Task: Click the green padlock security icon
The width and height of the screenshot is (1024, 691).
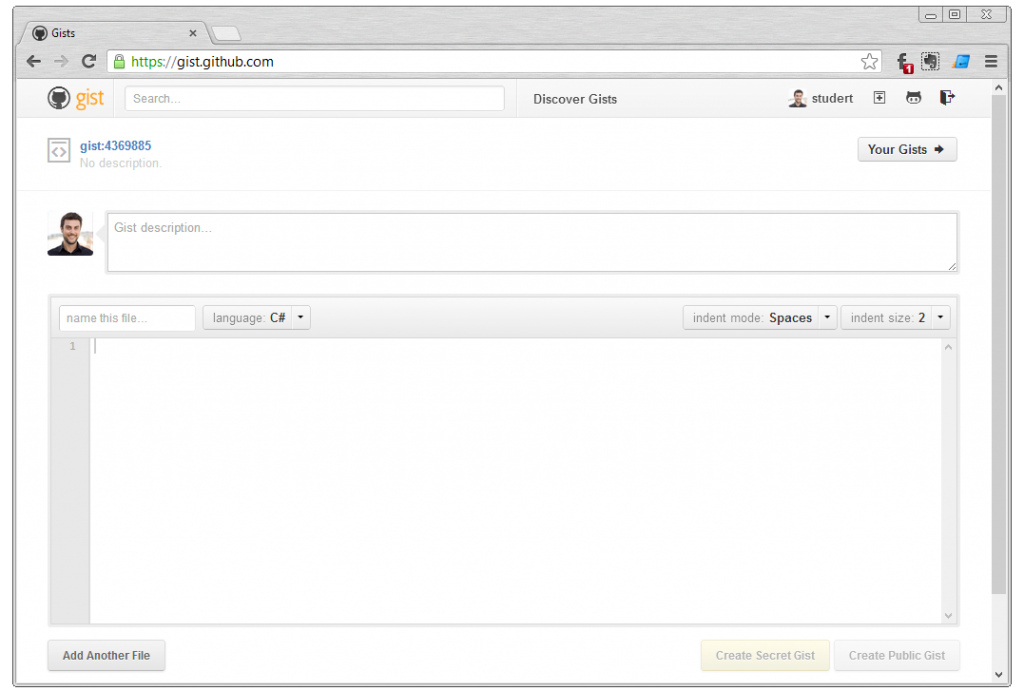Action: [119, 61]
